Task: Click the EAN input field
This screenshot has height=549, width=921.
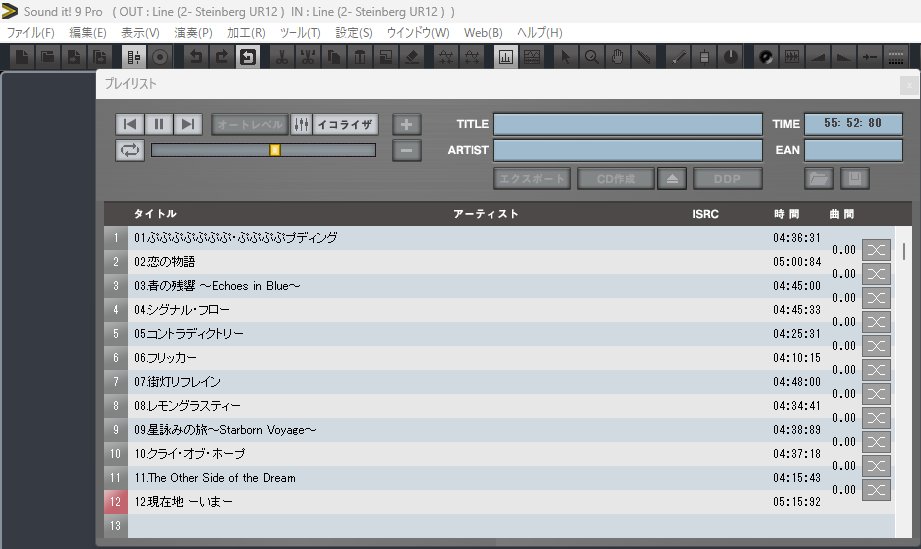Action: 853,150
